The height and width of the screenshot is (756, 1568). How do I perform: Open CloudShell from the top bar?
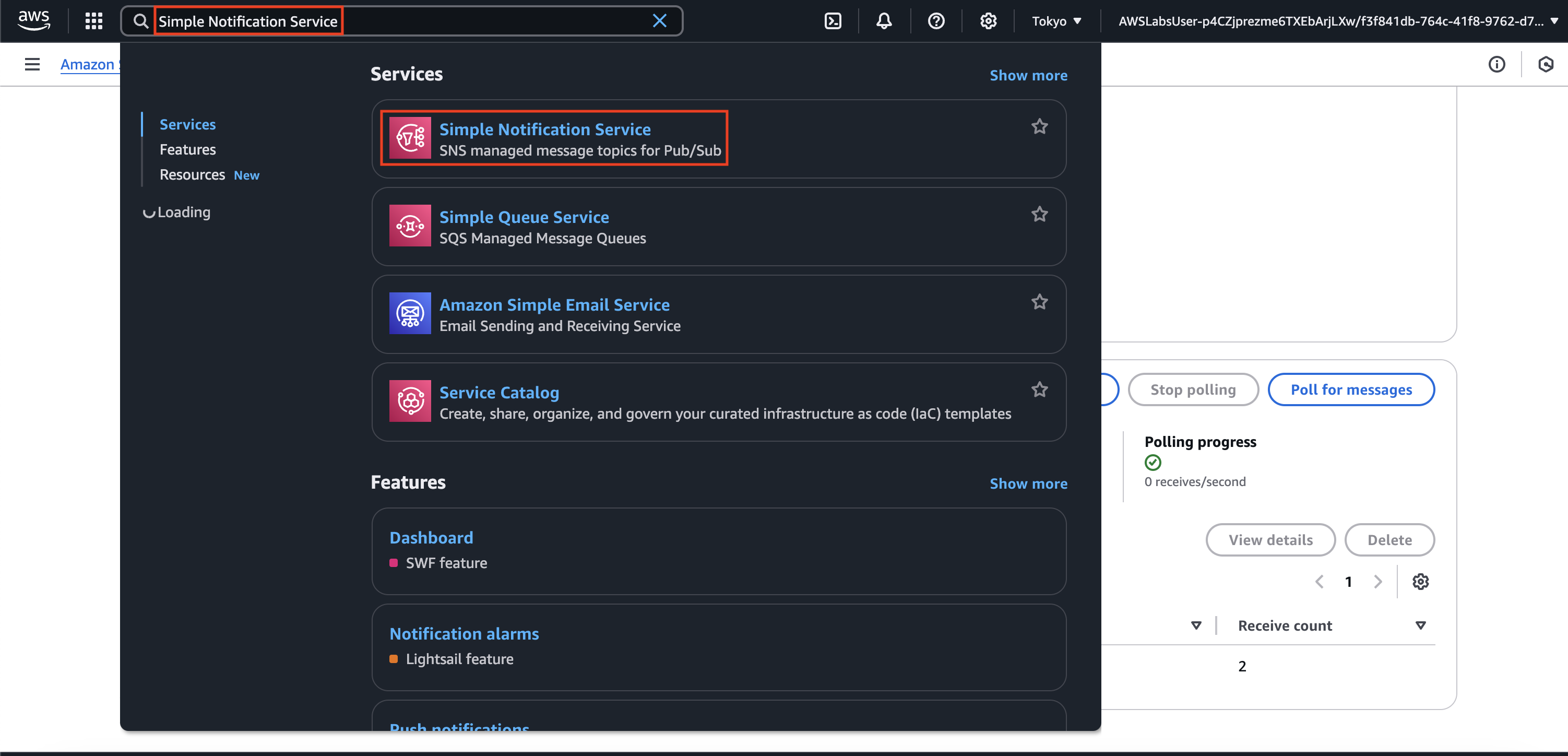(x=832, y=21)
